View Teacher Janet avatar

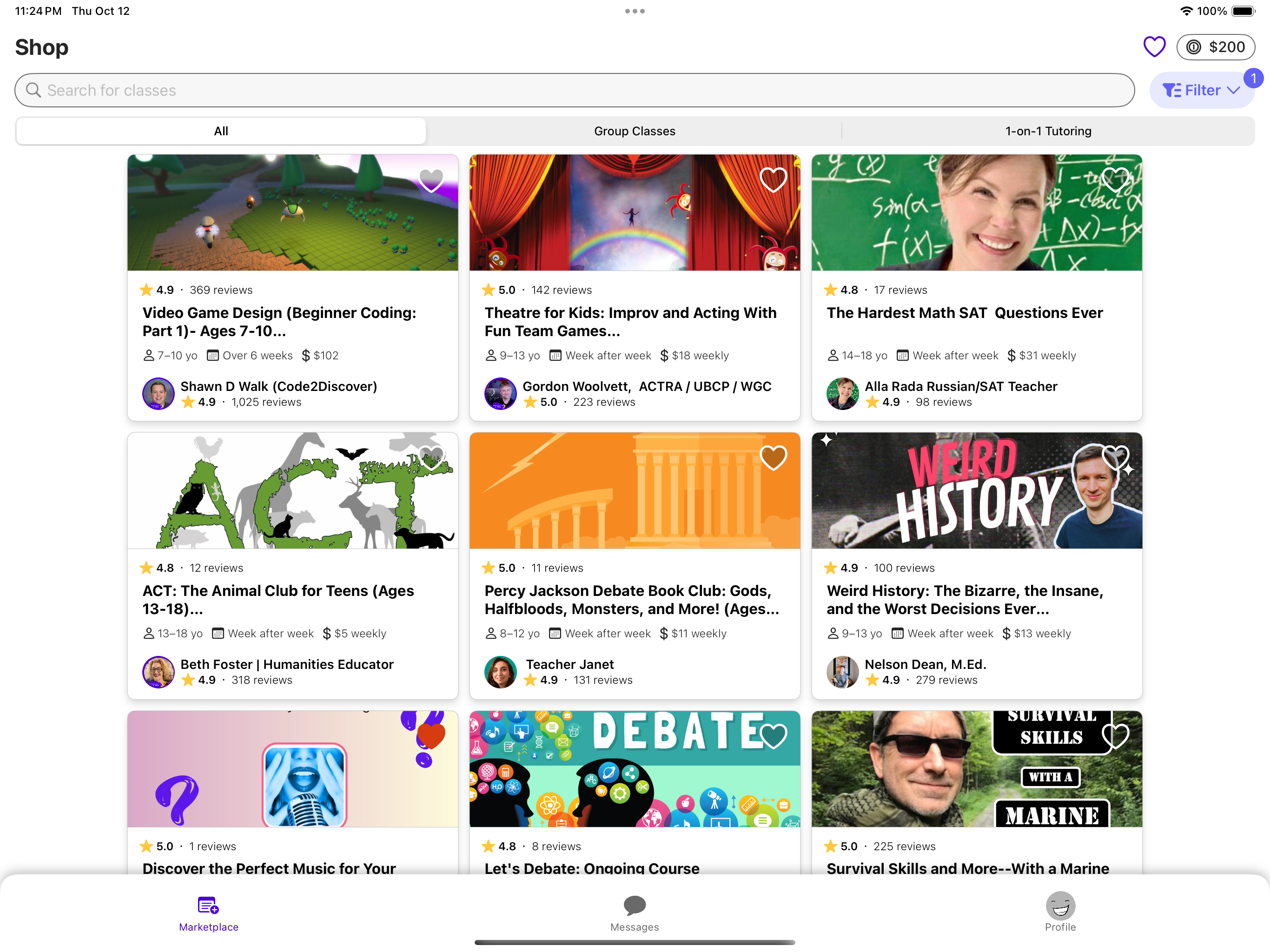tap(501, 671)
